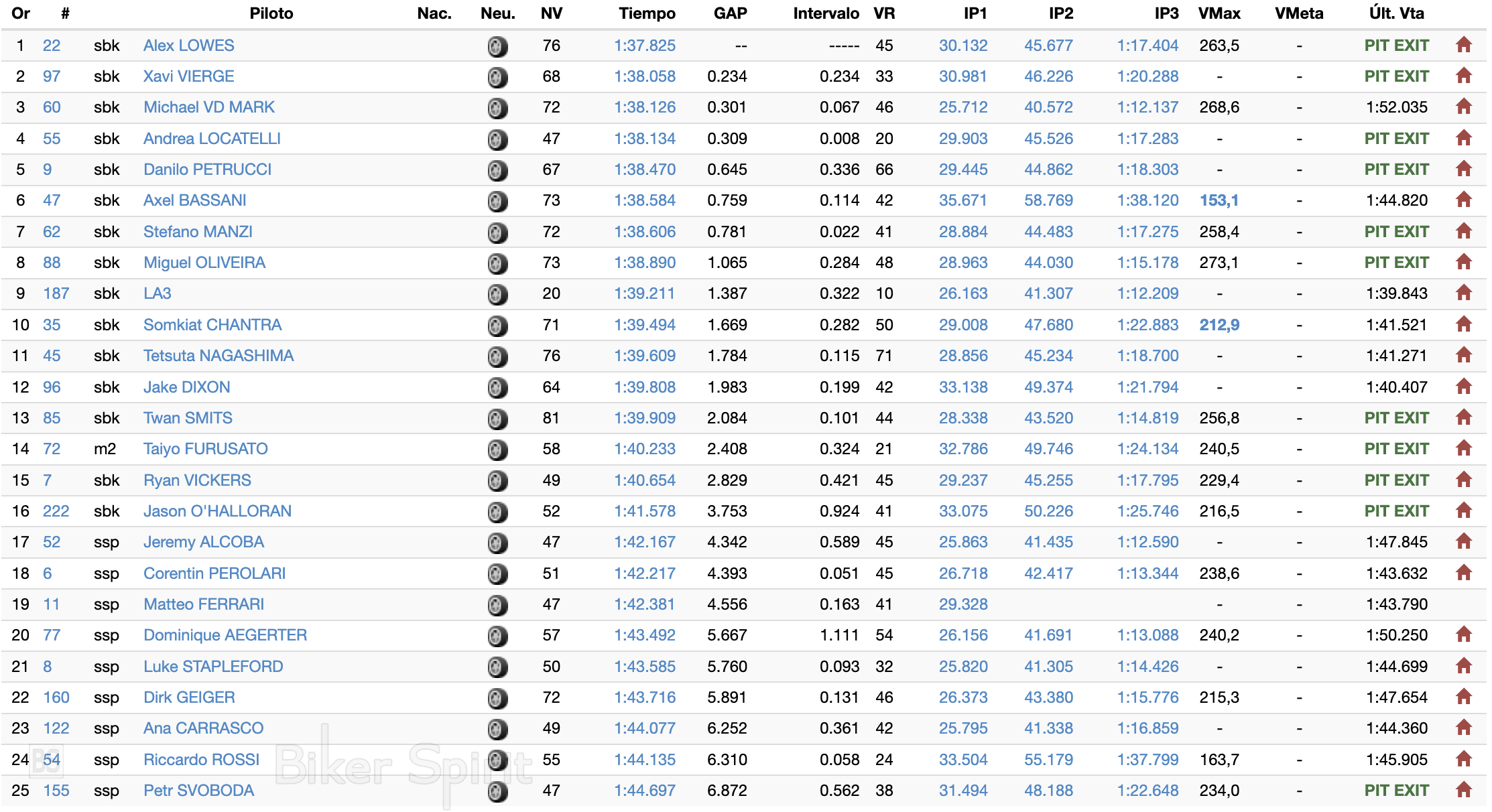Click Axel BASSANI's VMax value 153,1

tap(1219, 200)
